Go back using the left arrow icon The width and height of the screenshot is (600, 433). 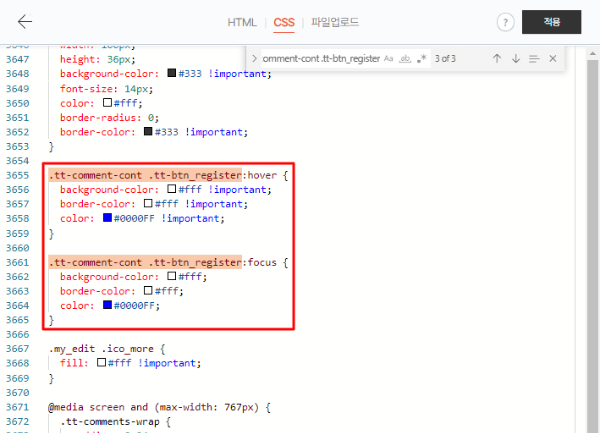point(25,21)
